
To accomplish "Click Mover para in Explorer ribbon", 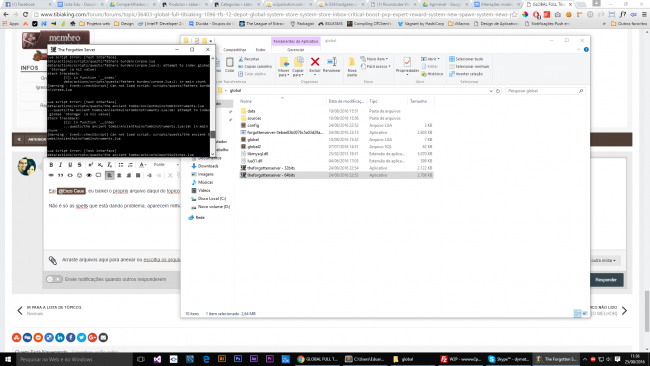I will pos(284,66).
